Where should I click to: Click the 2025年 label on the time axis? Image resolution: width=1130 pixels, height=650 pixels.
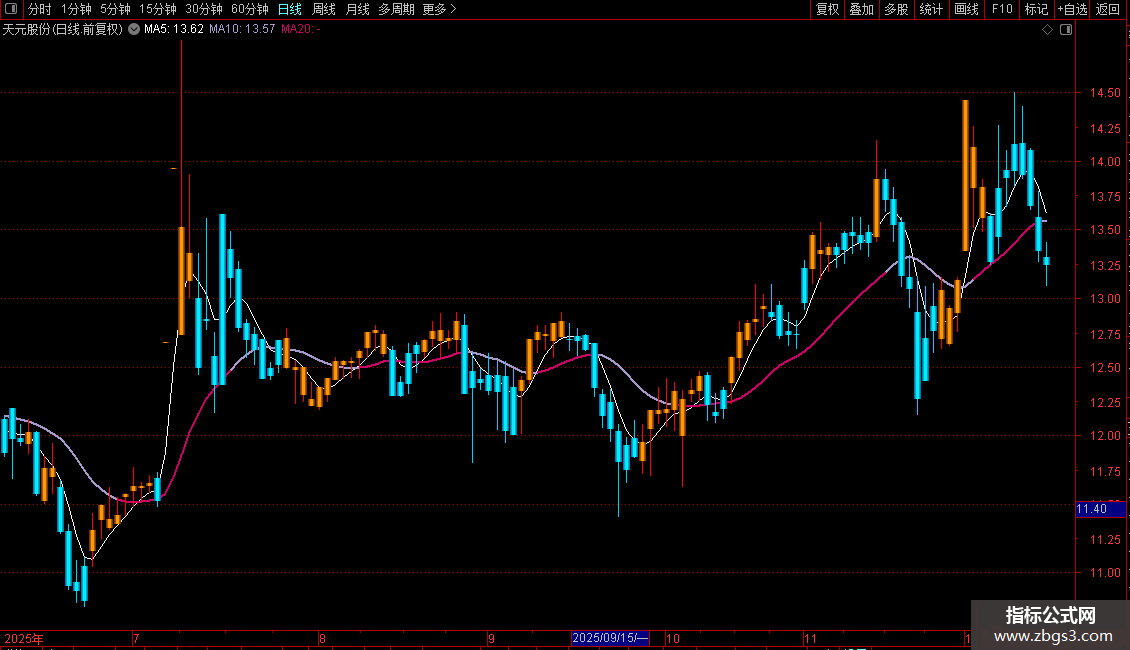click(x=24, y=638)
